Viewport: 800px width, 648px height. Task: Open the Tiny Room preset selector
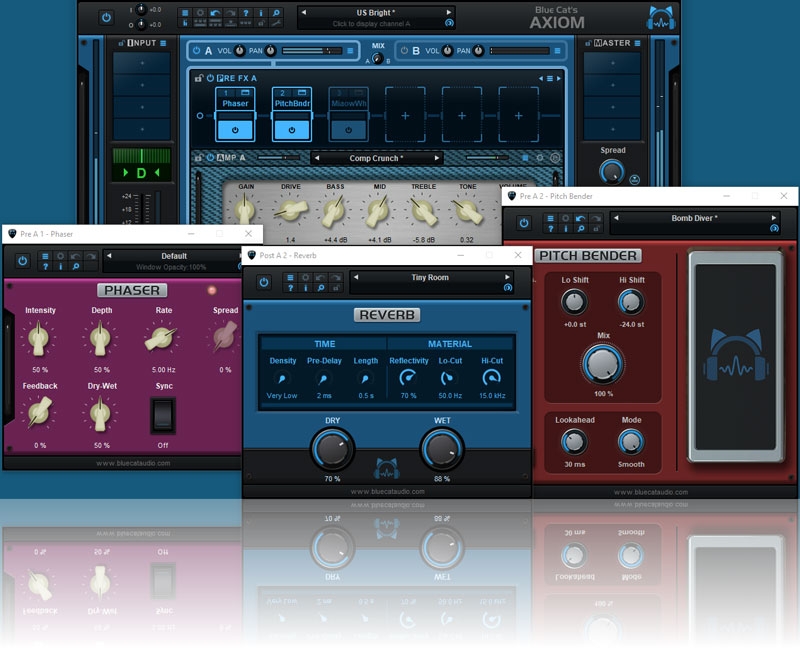pyautogui.click(x=431, y=278)
